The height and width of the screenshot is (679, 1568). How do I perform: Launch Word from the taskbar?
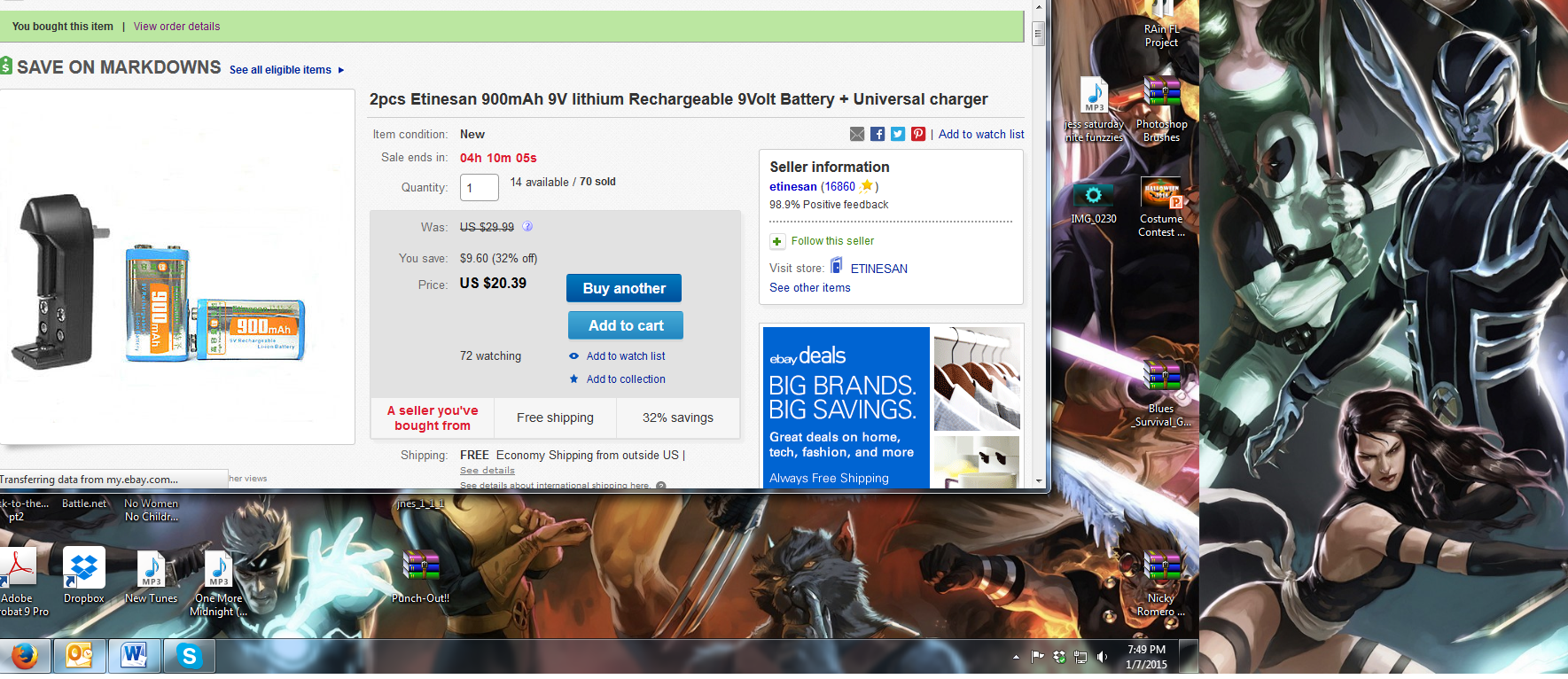click(x=134, y=656)
